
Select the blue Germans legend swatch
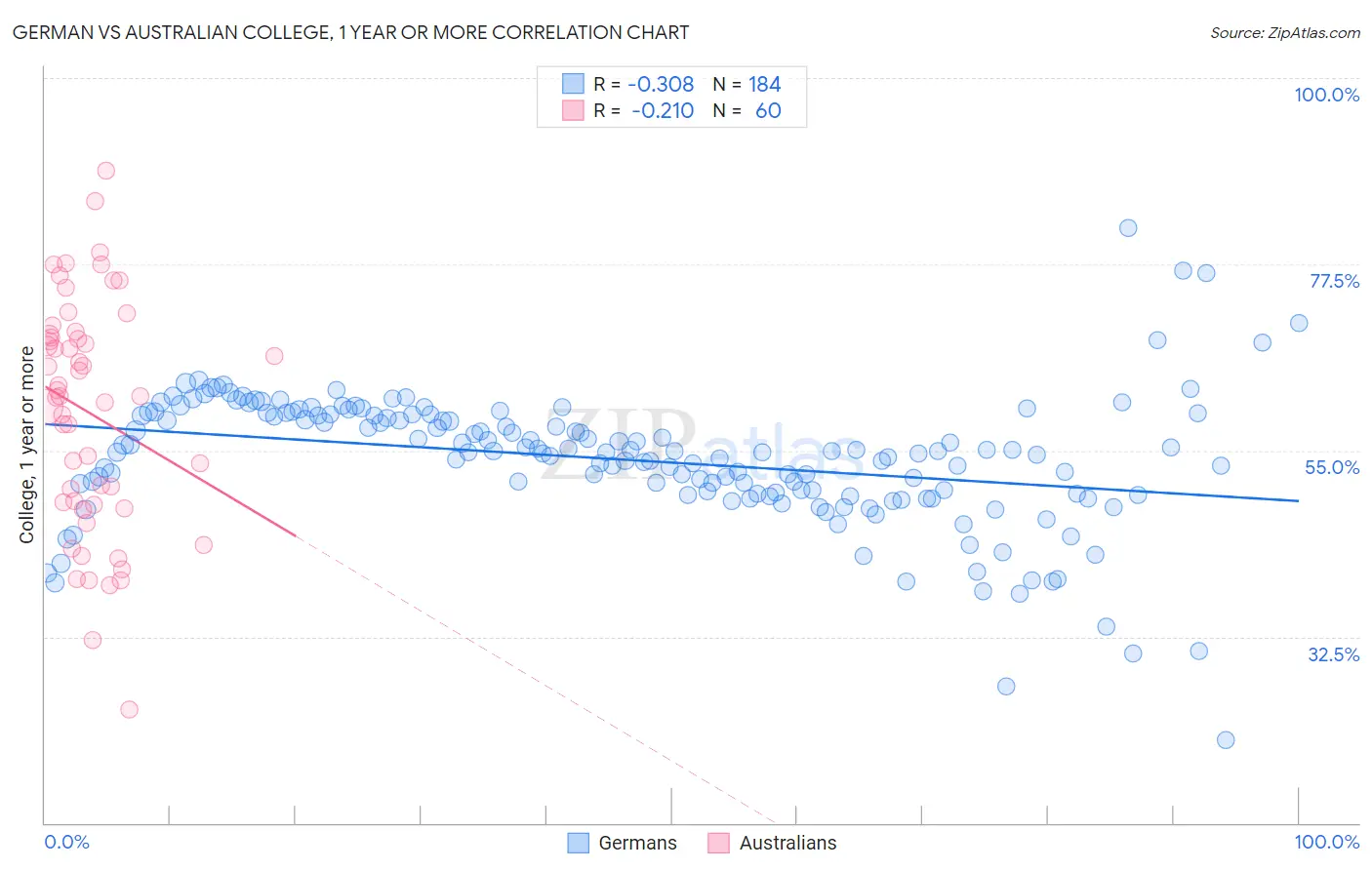tap(579, 843)
